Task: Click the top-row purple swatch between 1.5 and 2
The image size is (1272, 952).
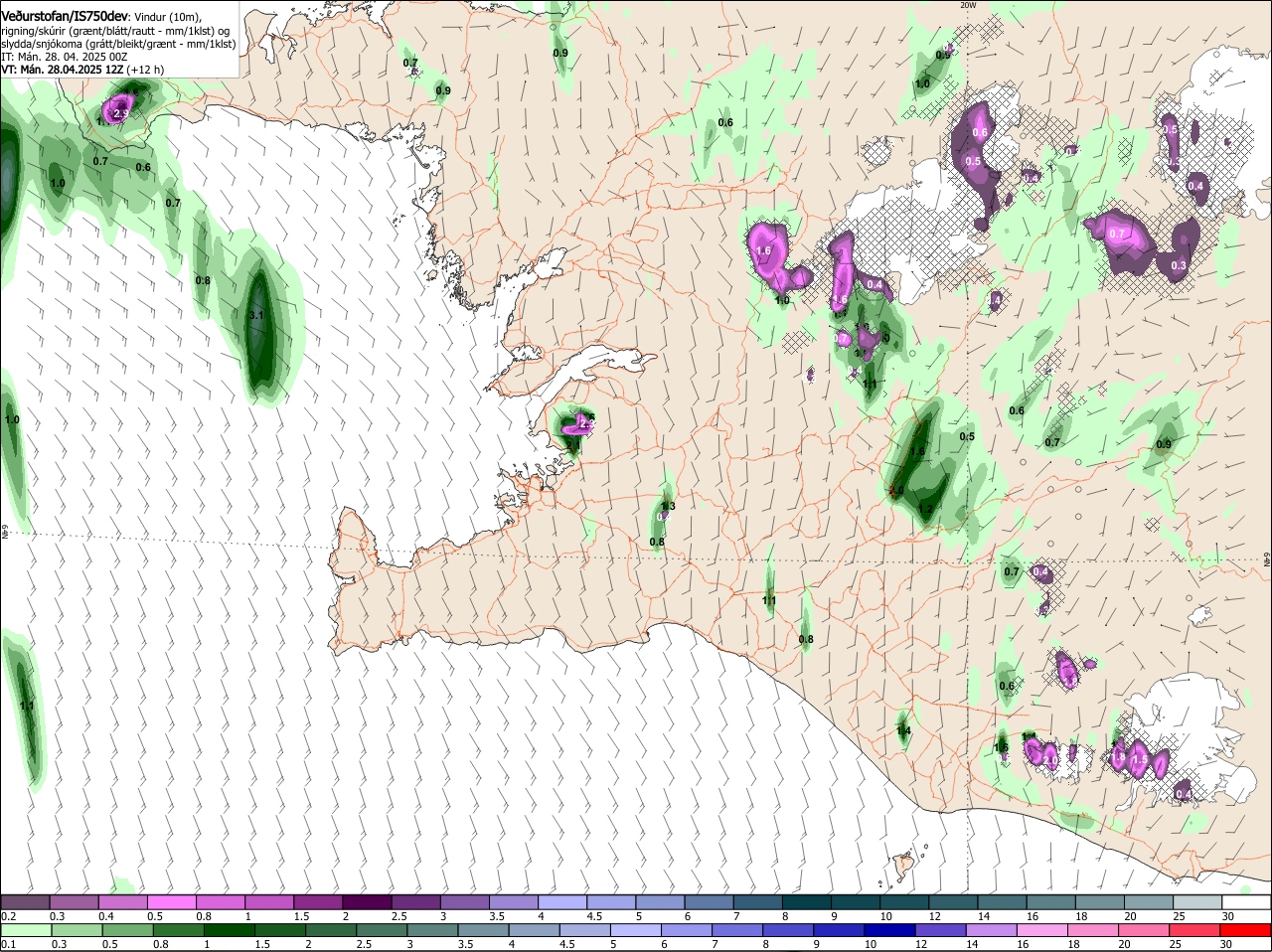Action: (320, 902)
